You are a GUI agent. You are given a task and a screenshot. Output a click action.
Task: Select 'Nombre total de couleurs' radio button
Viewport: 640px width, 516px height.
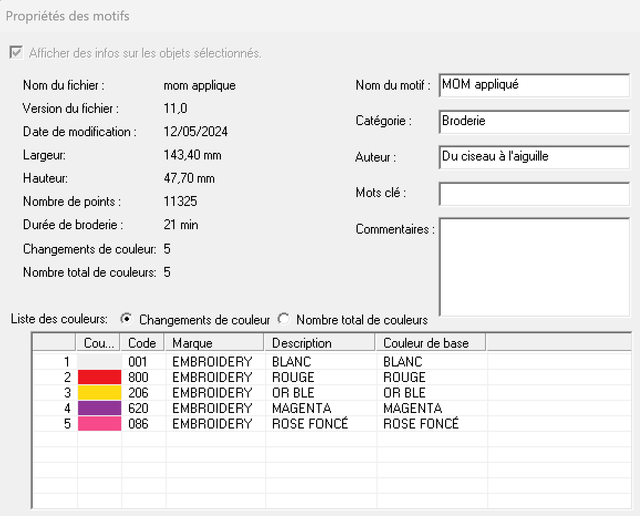pos(283,319)
